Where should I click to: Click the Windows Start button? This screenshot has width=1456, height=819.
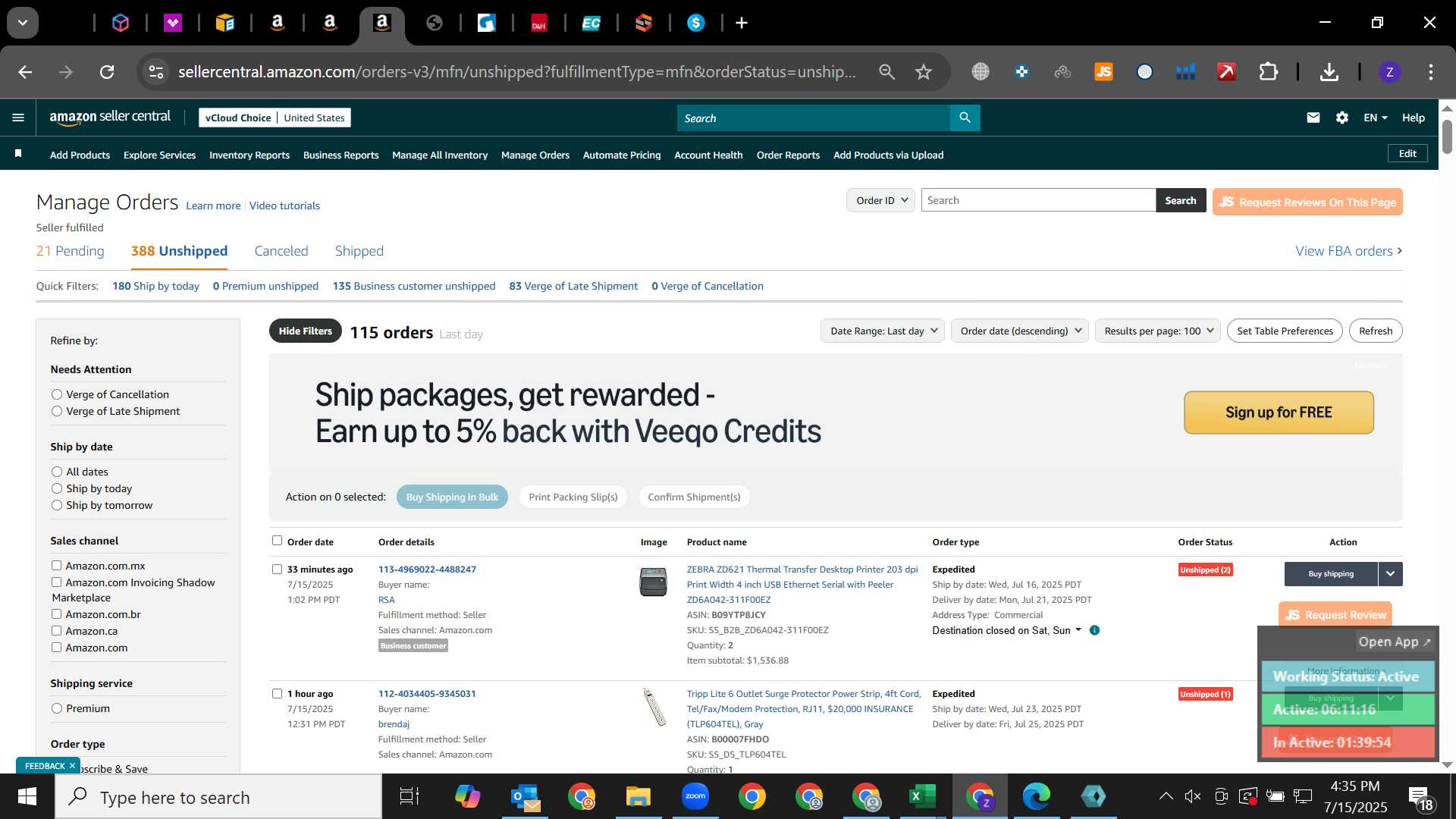click(x=27, y=797)
